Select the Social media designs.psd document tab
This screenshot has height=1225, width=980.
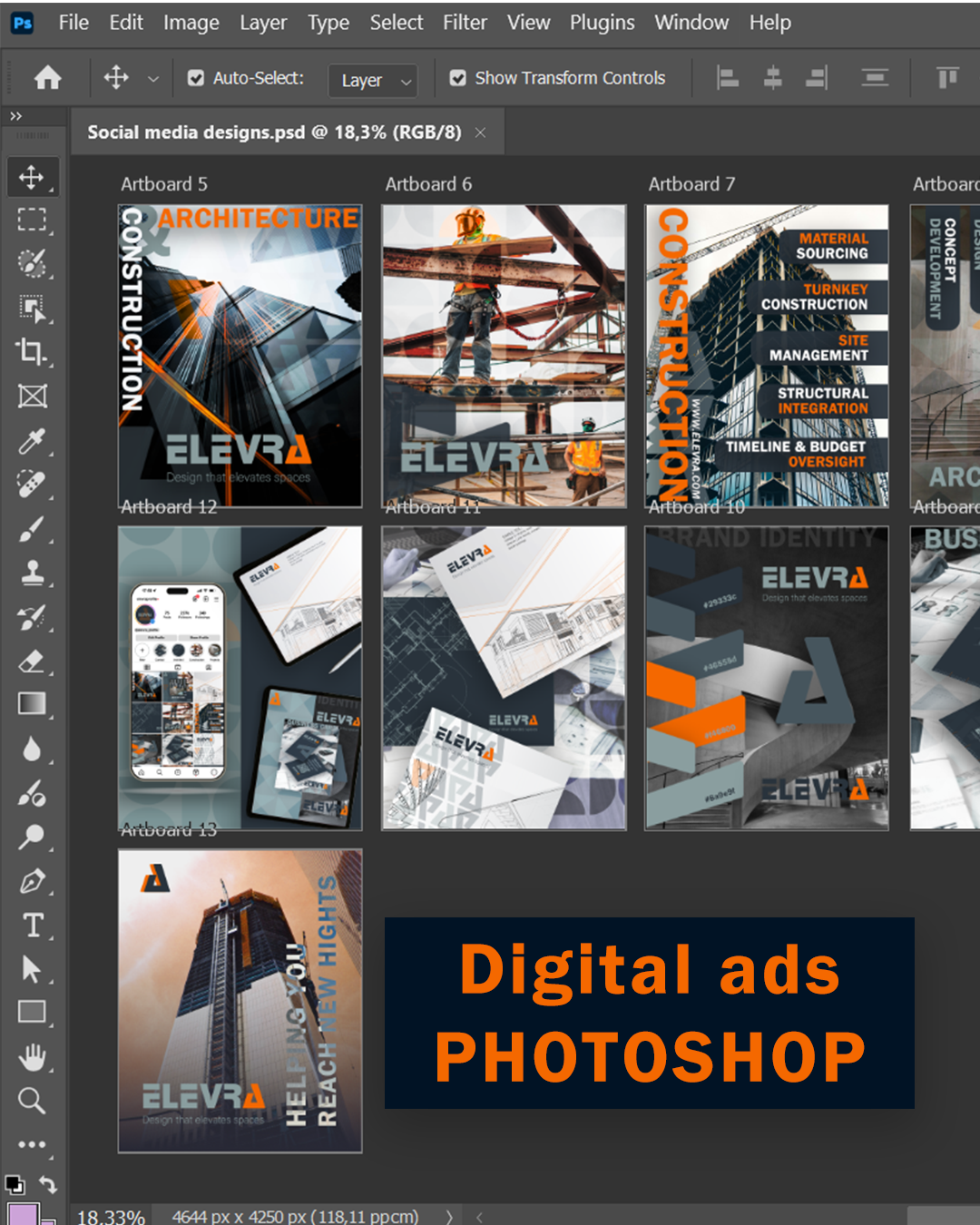tap(274, 132)
